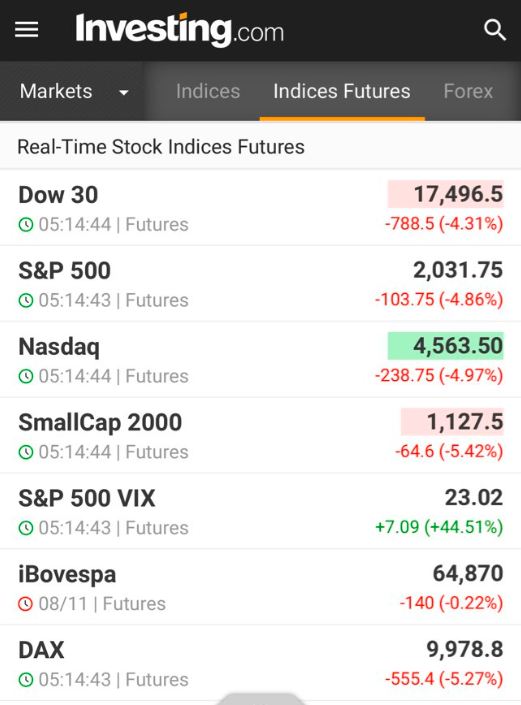Switch to the Indices tab

pyautogui.click(x=208, y=91)
